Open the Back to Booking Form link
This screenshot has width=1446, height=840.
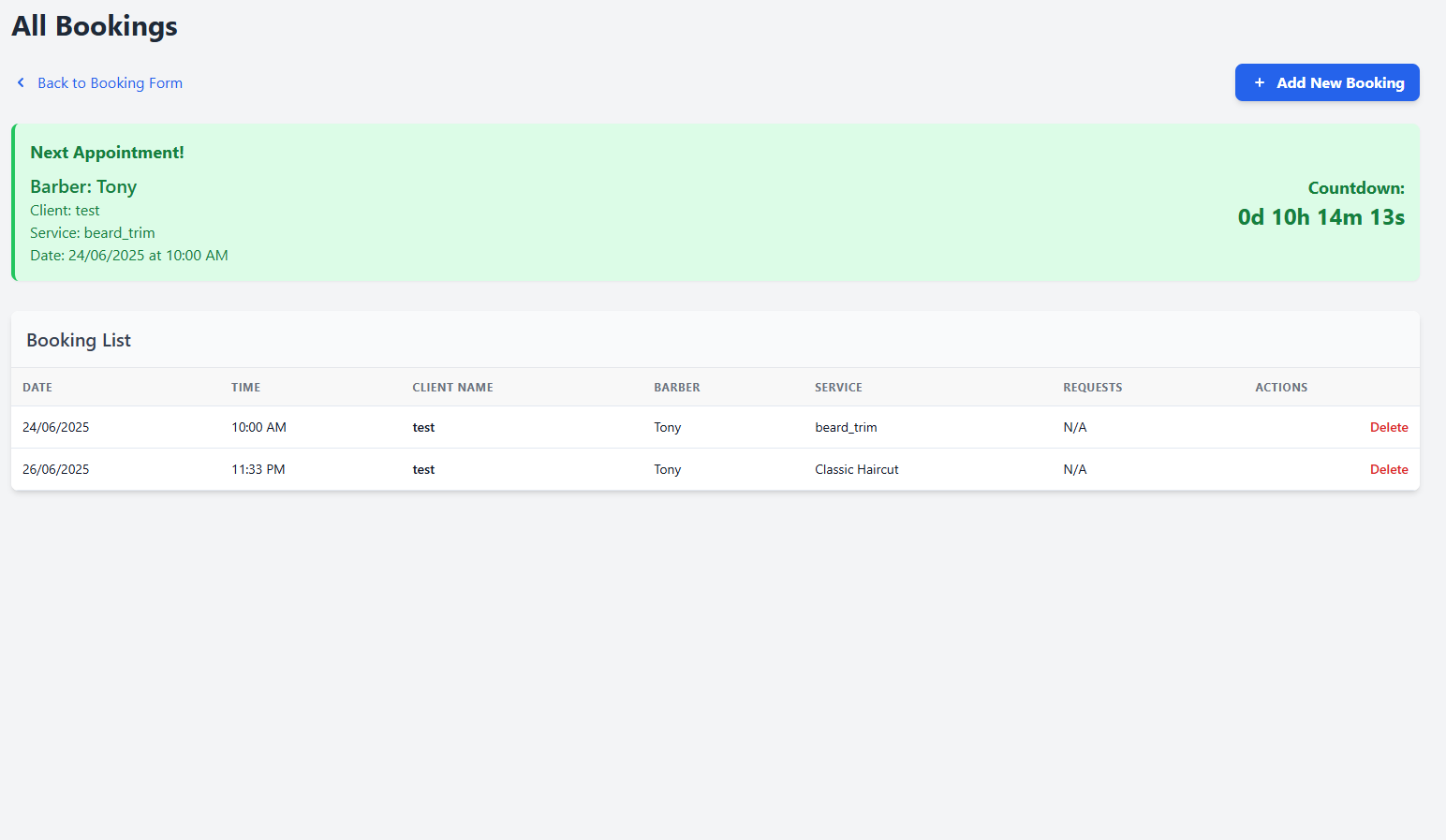(110, 82)
